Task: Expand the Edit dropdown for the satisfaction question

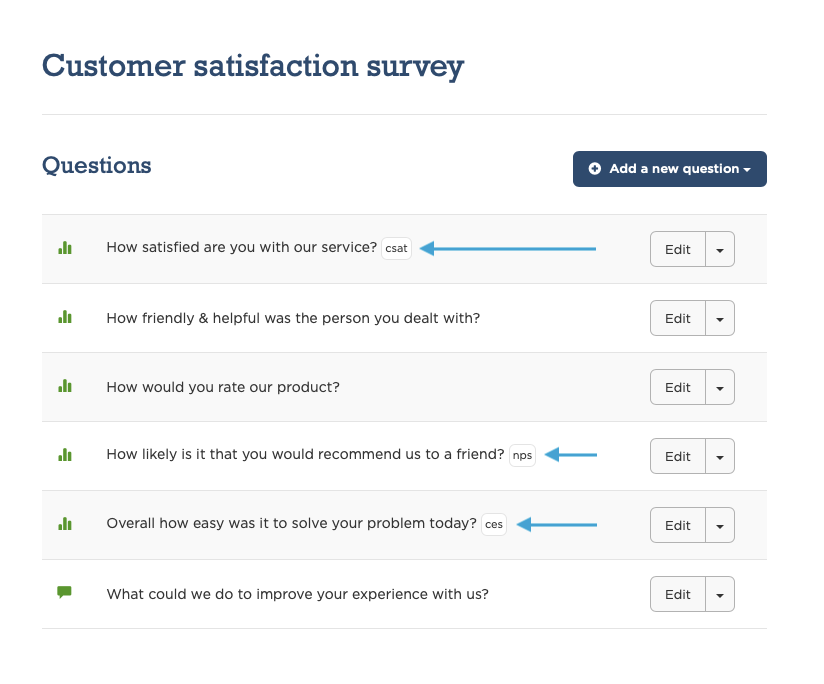Action: (720, 248)
